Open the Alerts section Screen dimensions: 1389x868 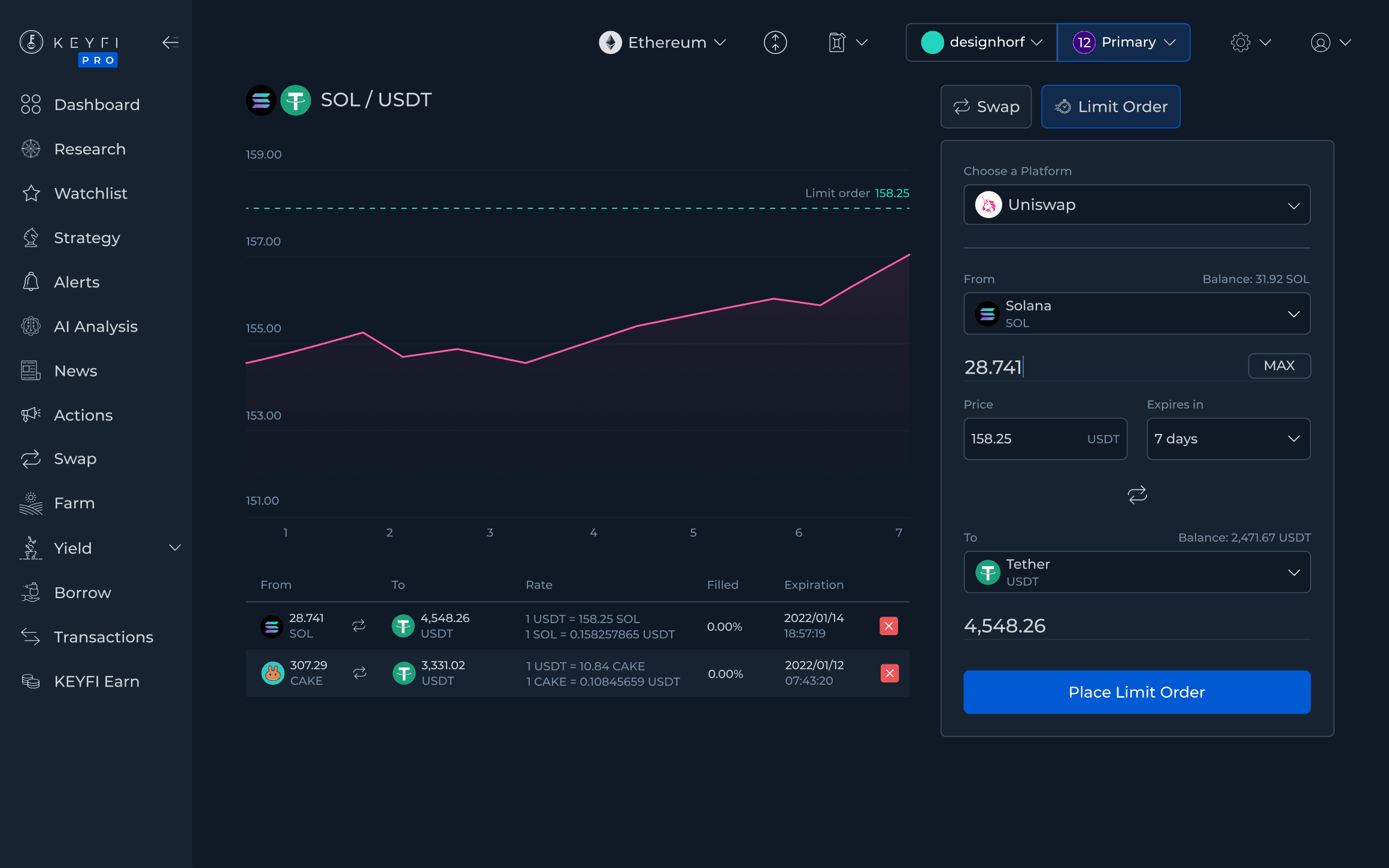click(x=77, y=281)
